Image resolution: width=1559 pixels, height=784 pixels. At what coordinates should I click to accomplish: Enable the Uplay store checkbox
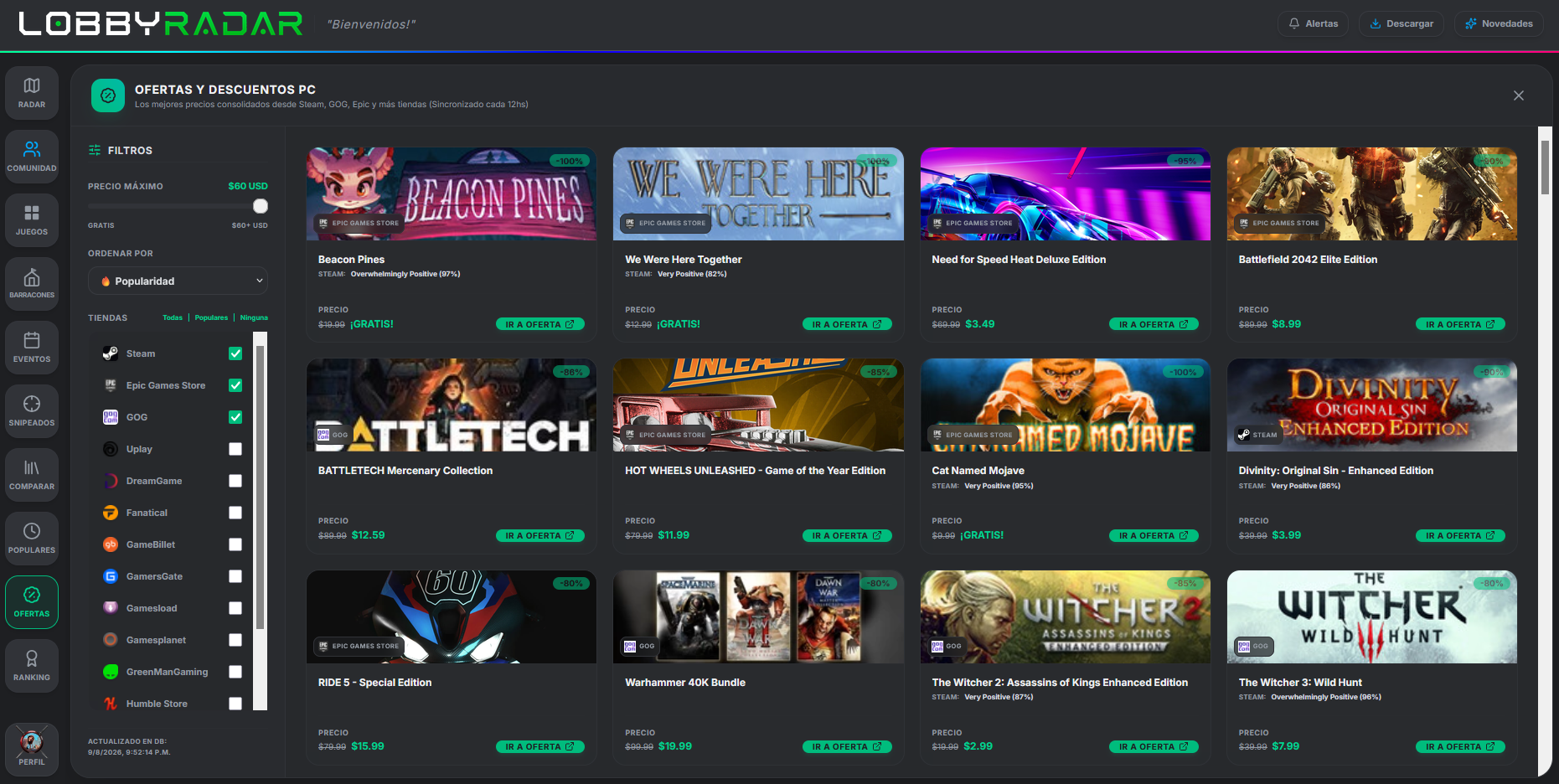coord(235,449)
